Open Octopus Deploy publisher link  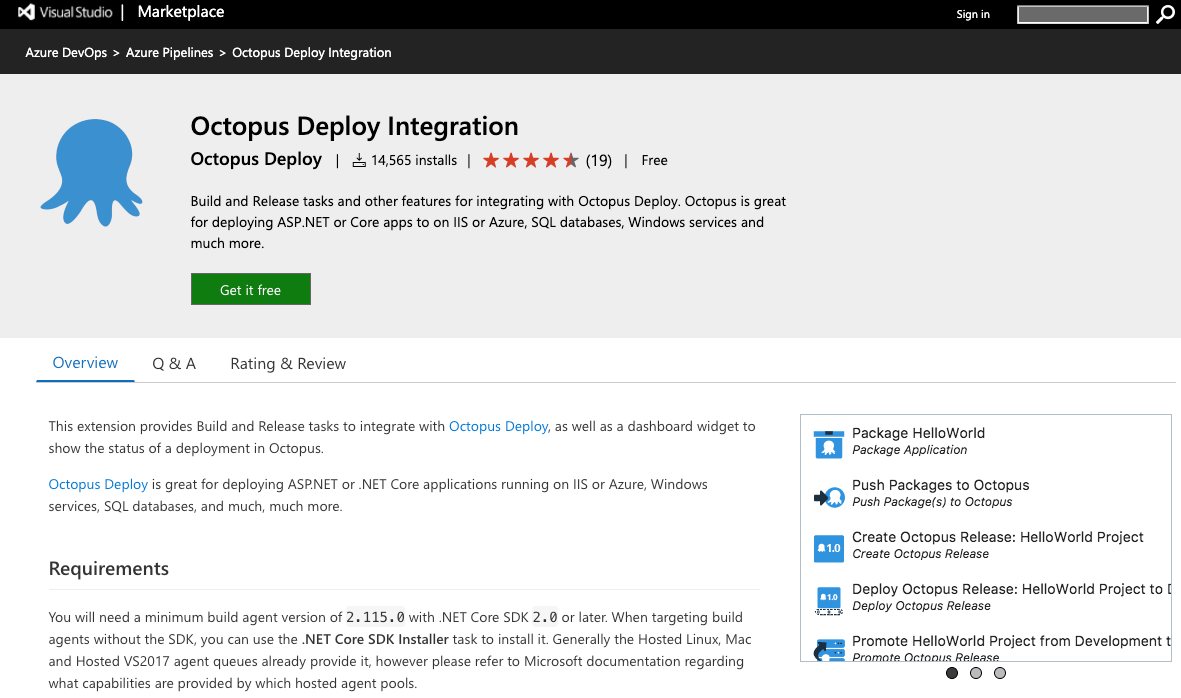point(256,160)
